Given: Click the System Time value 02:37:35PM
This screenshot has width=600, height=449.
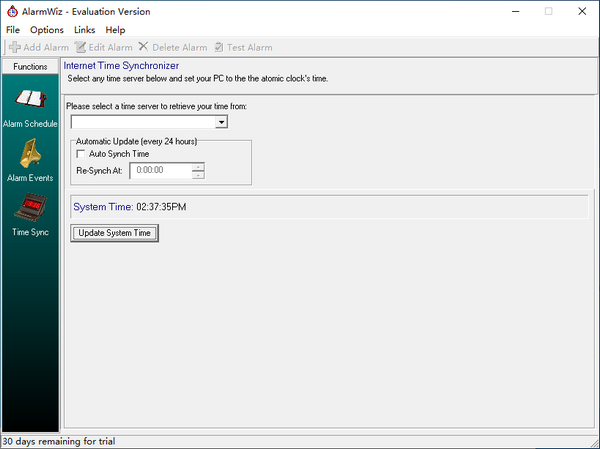Looking at the screenshot, I should (x=161, y=207).
